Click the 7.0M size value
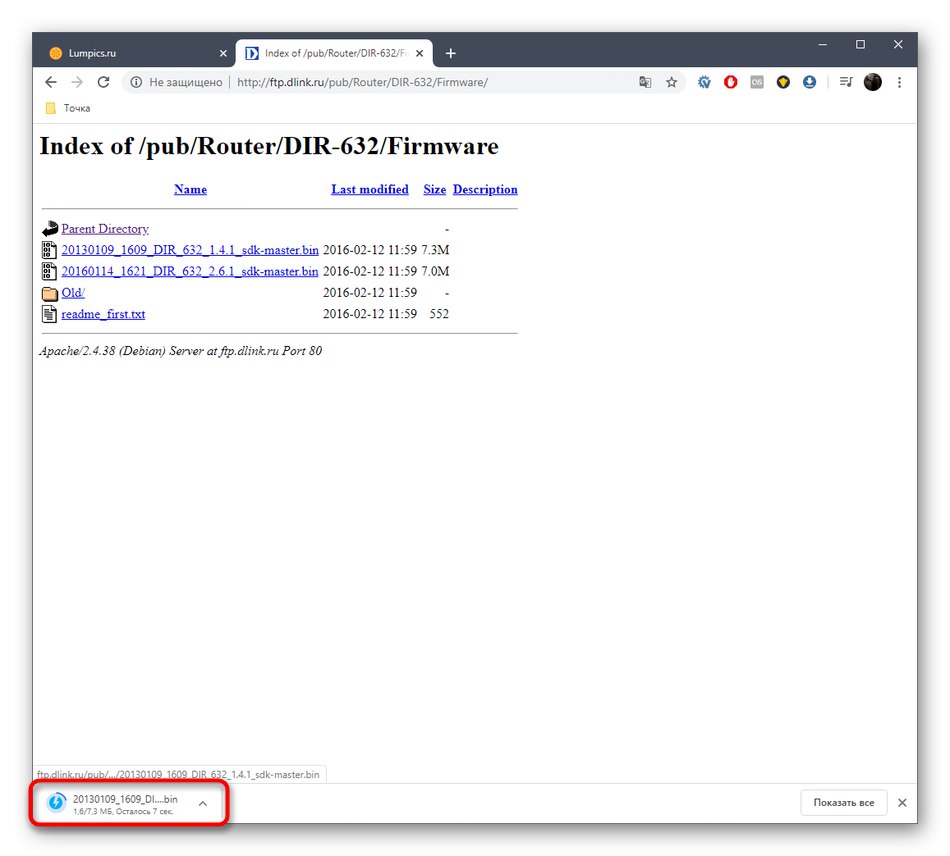Screen dimensions: 950x856 pyautogui.click(x=435, y=271)
